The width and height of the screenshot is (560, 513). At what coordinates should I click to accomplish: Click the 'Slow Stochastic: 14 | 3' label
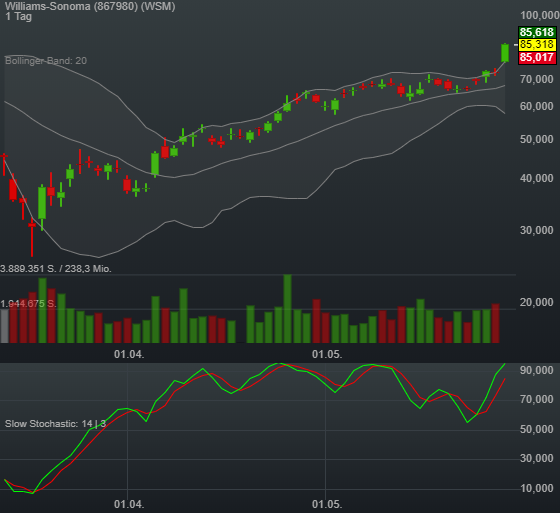tap(55, 424)
